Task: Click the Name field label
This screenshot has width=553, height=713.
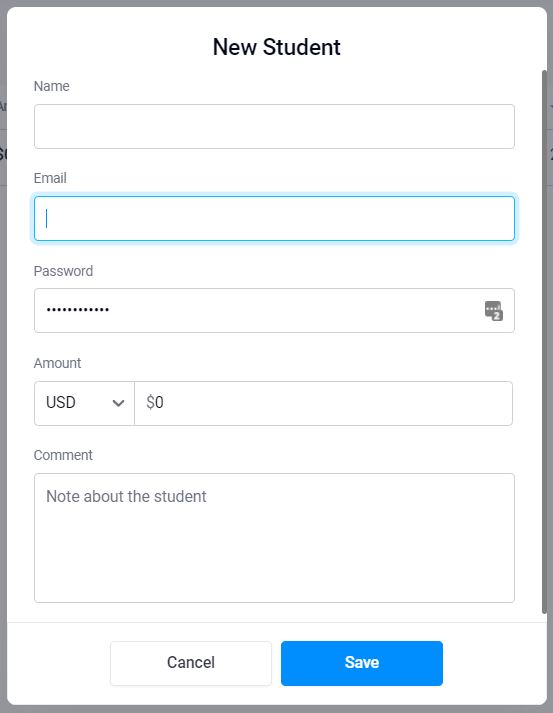Action: 51,86
